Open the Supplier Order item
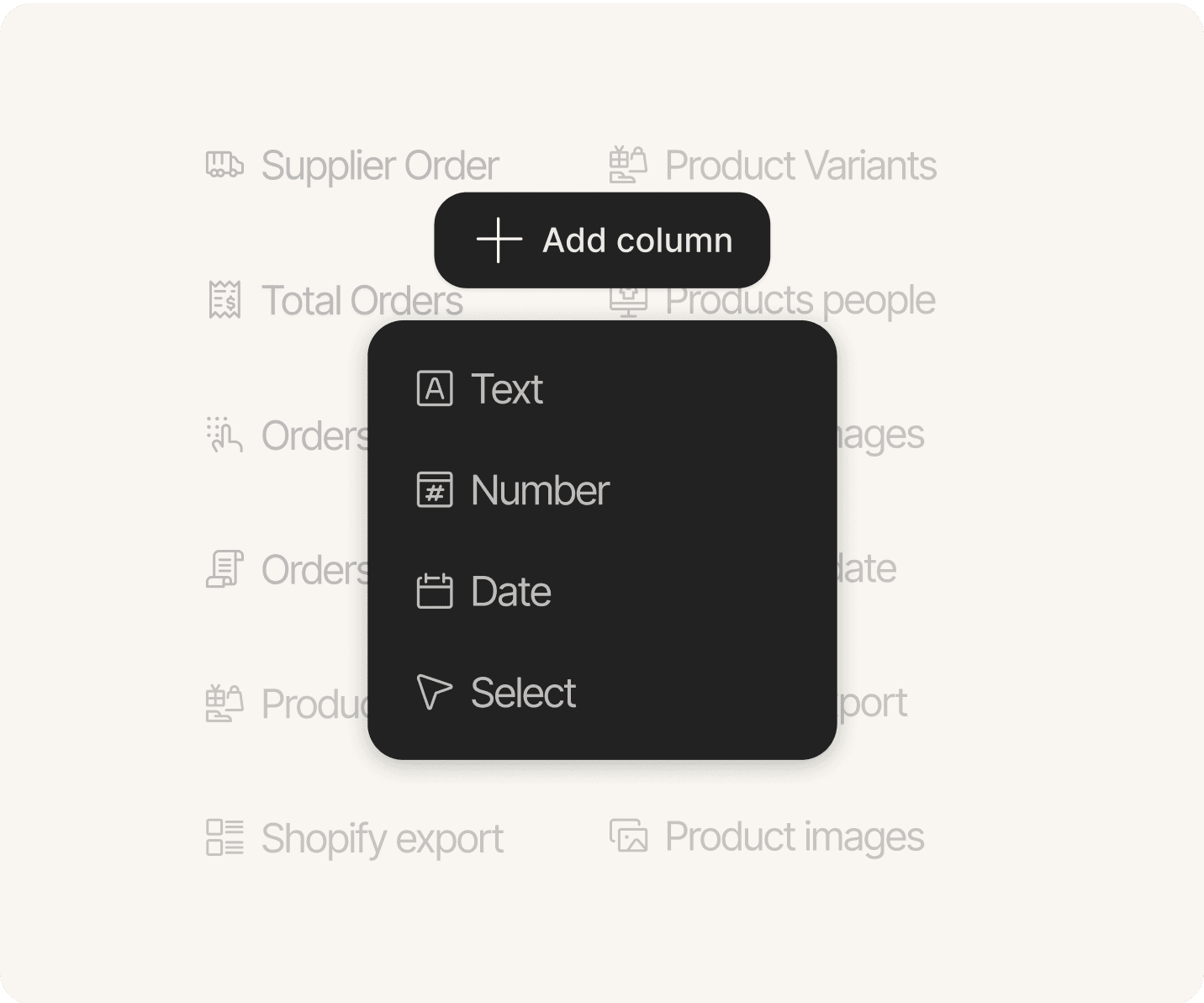The width and height of the screenshot is (1204, 1003). (380, 166)
